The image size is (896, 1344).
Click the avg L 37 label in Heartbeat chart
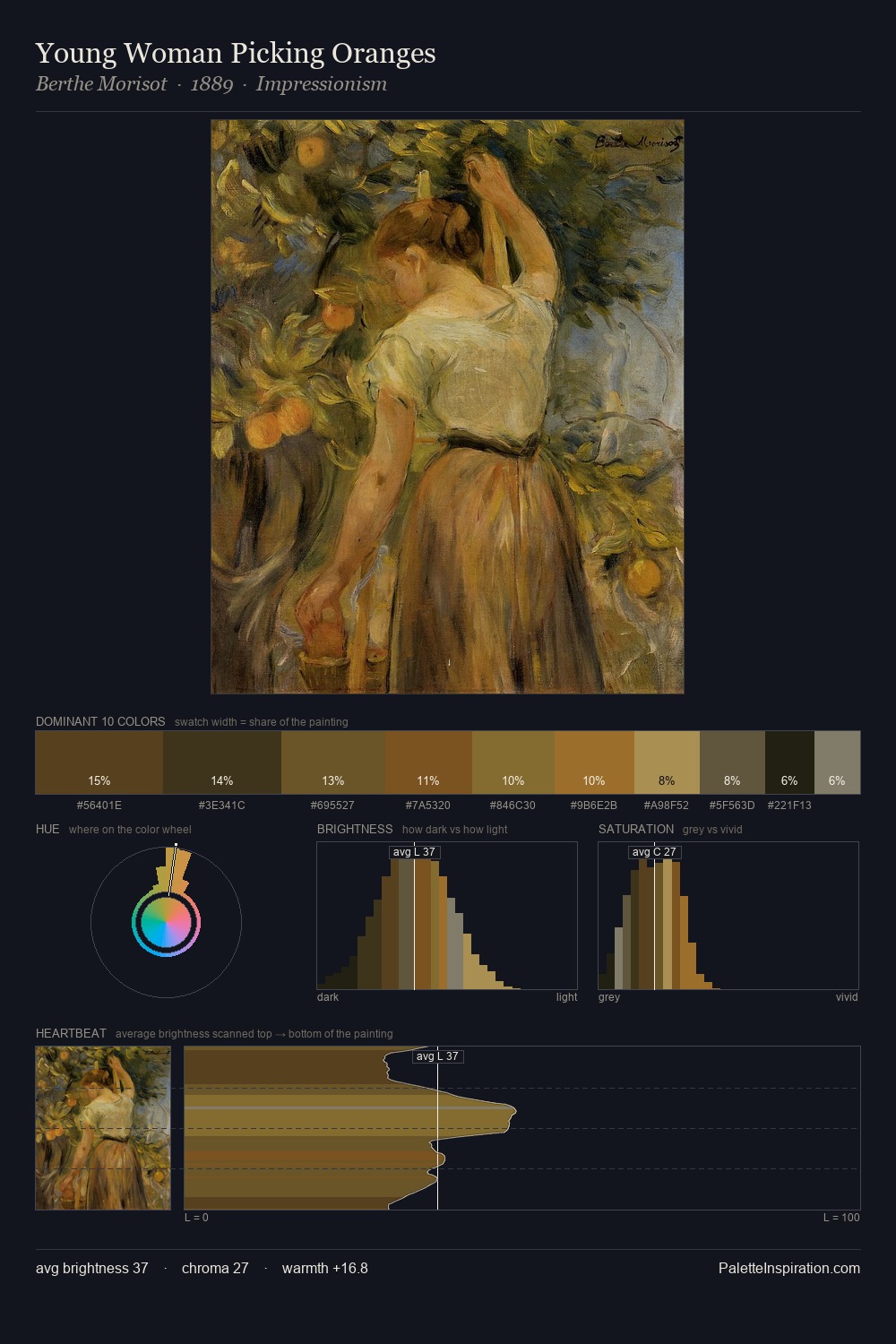437,1056
